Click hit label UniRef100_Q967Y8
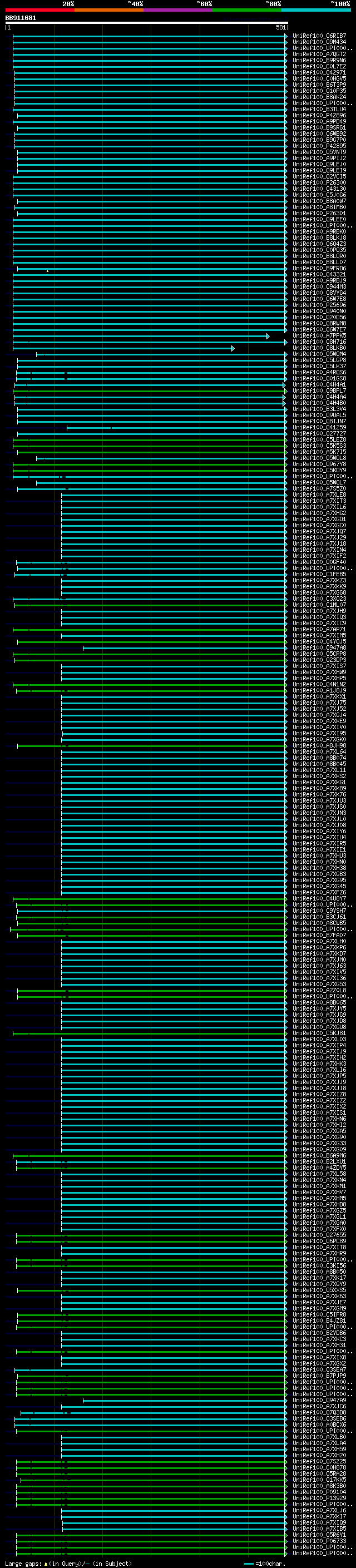Screen dimensions: 356x1568 (319, 464)
